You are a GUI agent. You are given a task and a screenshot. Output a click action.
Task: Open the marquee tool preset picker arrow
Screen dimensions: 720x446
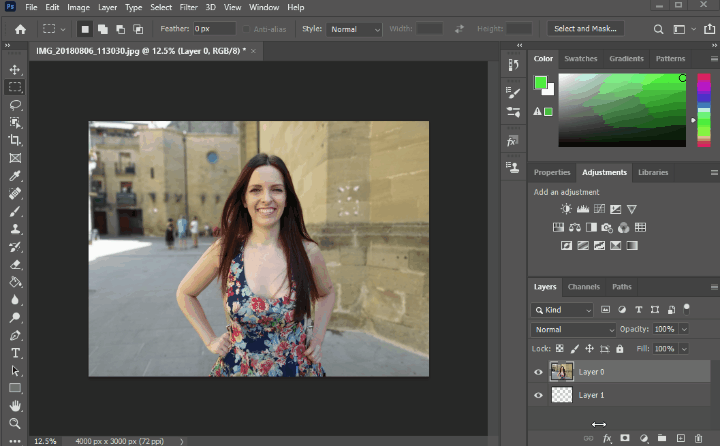tap(62, 29)
